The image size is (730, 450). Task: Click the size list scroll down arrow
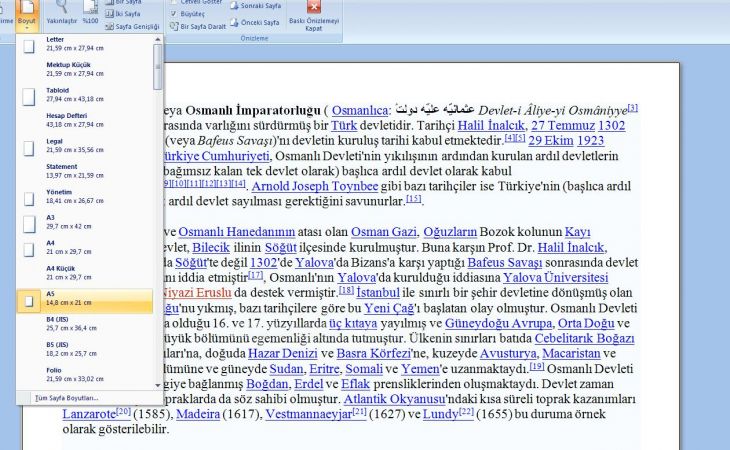[x=158, y=385]
